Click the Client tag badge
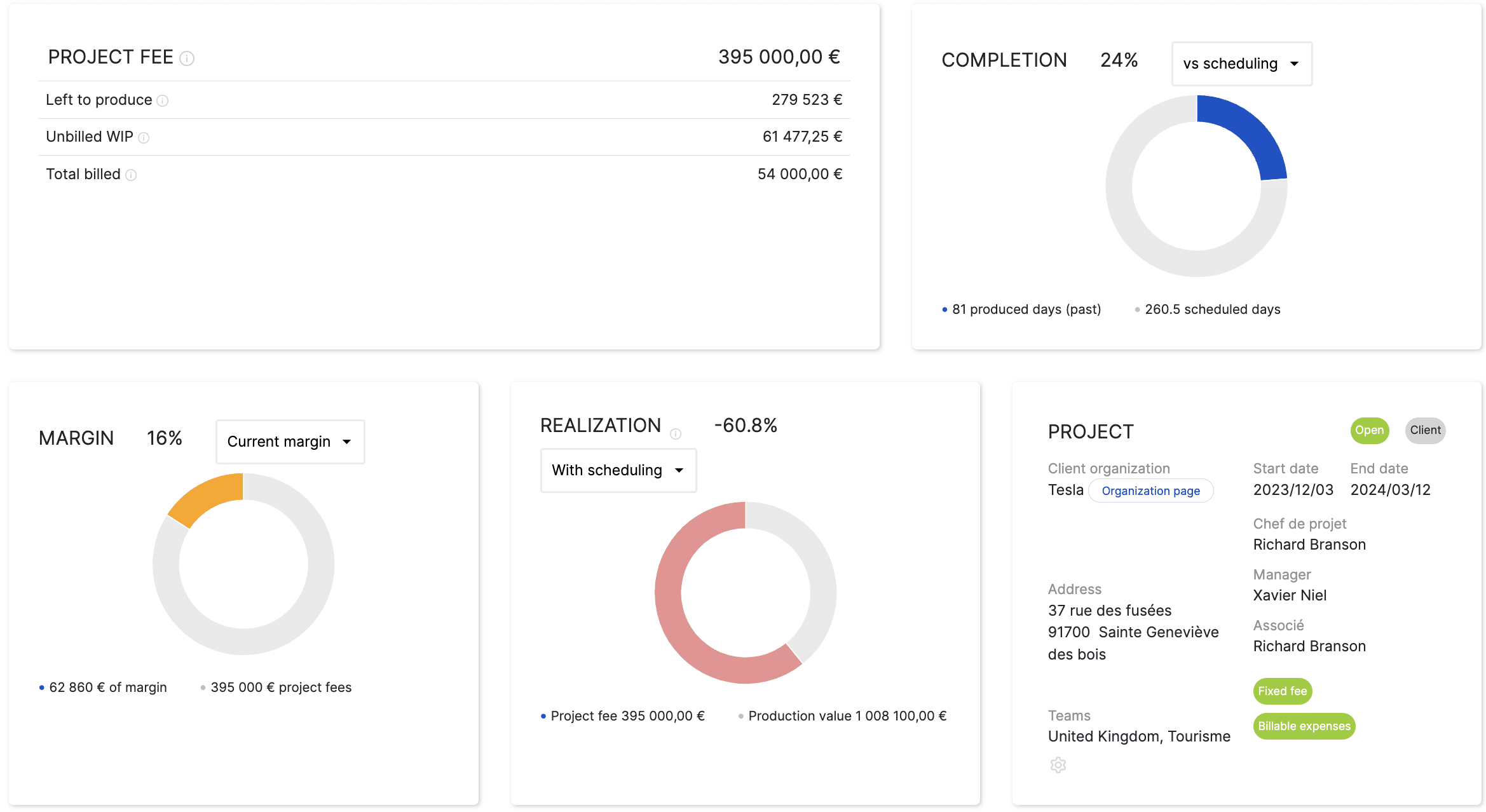Viewport: 1486px width, 812px height. (x=1424, y=430)
